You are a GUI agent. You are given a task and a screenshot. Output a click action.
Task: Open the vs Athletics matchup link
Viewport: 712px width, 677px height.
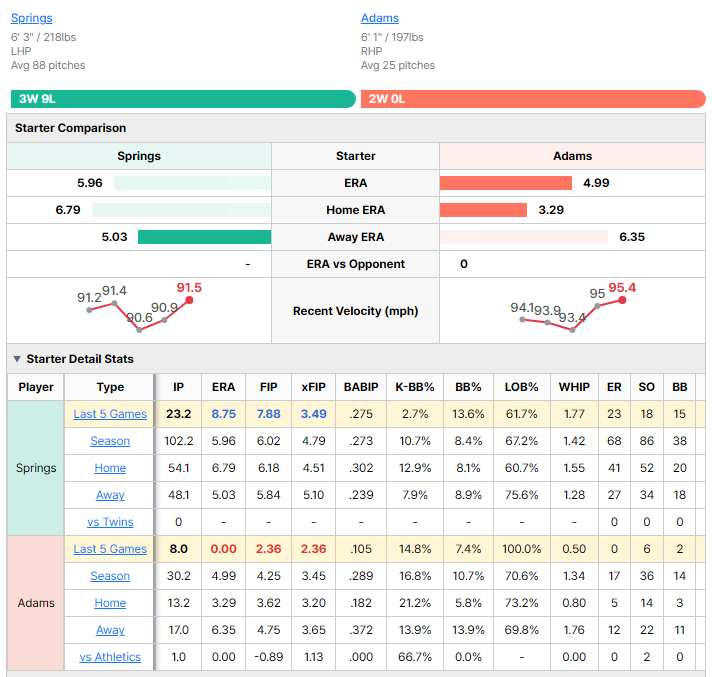pos(110,657)
